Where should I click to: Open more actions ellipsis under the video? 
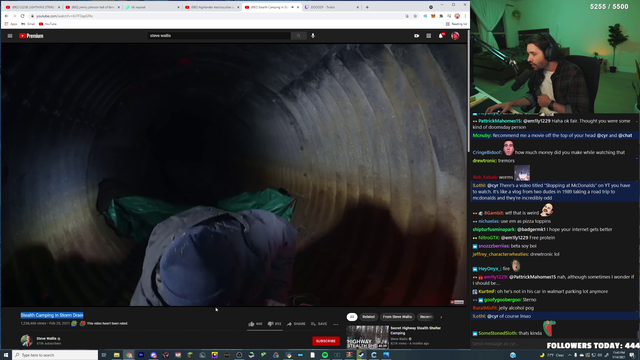336,324
